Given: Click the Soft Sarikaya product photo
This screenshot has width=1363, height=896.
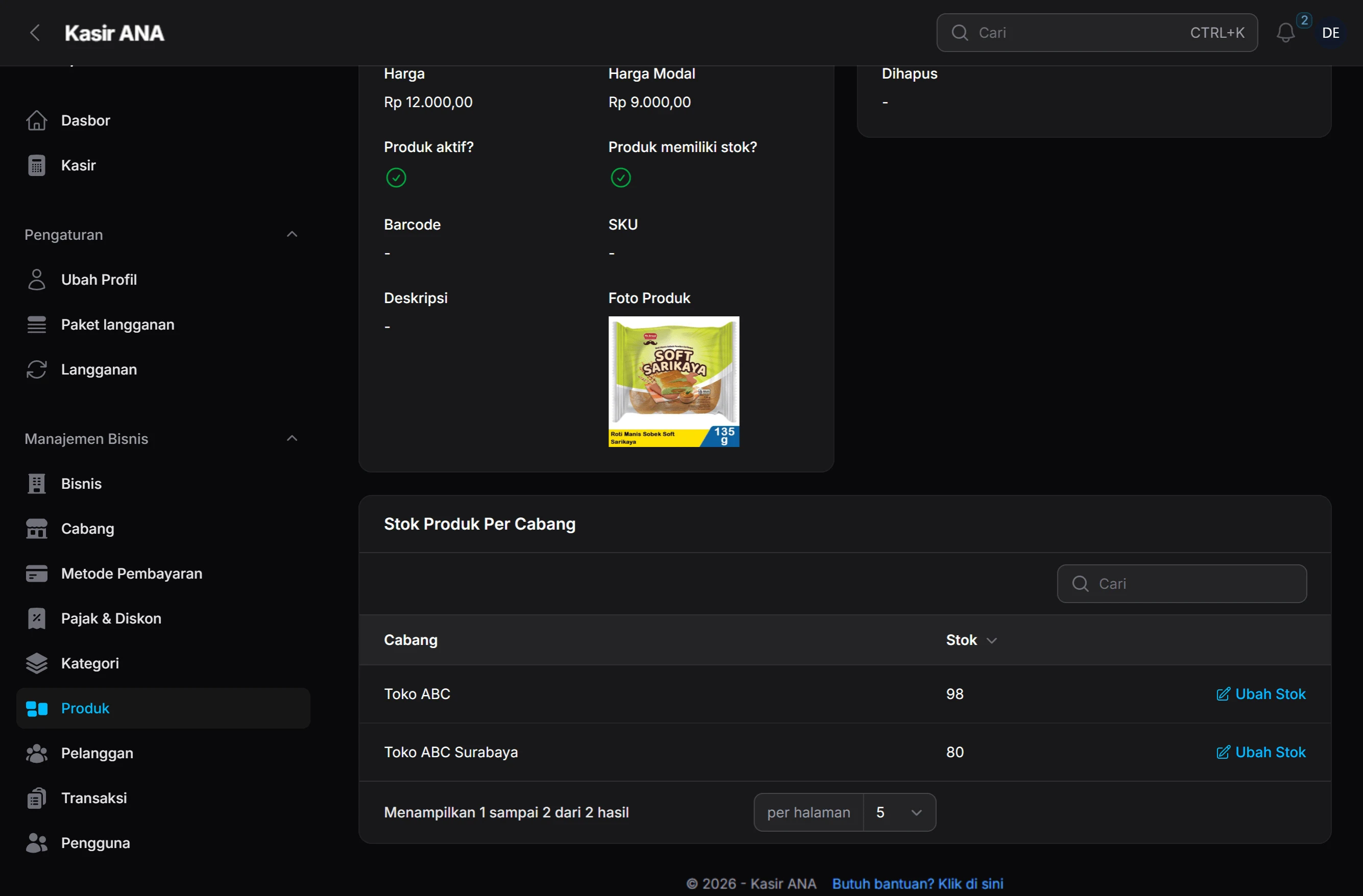Looking at the screenshot, I should [x=673, y=381].
